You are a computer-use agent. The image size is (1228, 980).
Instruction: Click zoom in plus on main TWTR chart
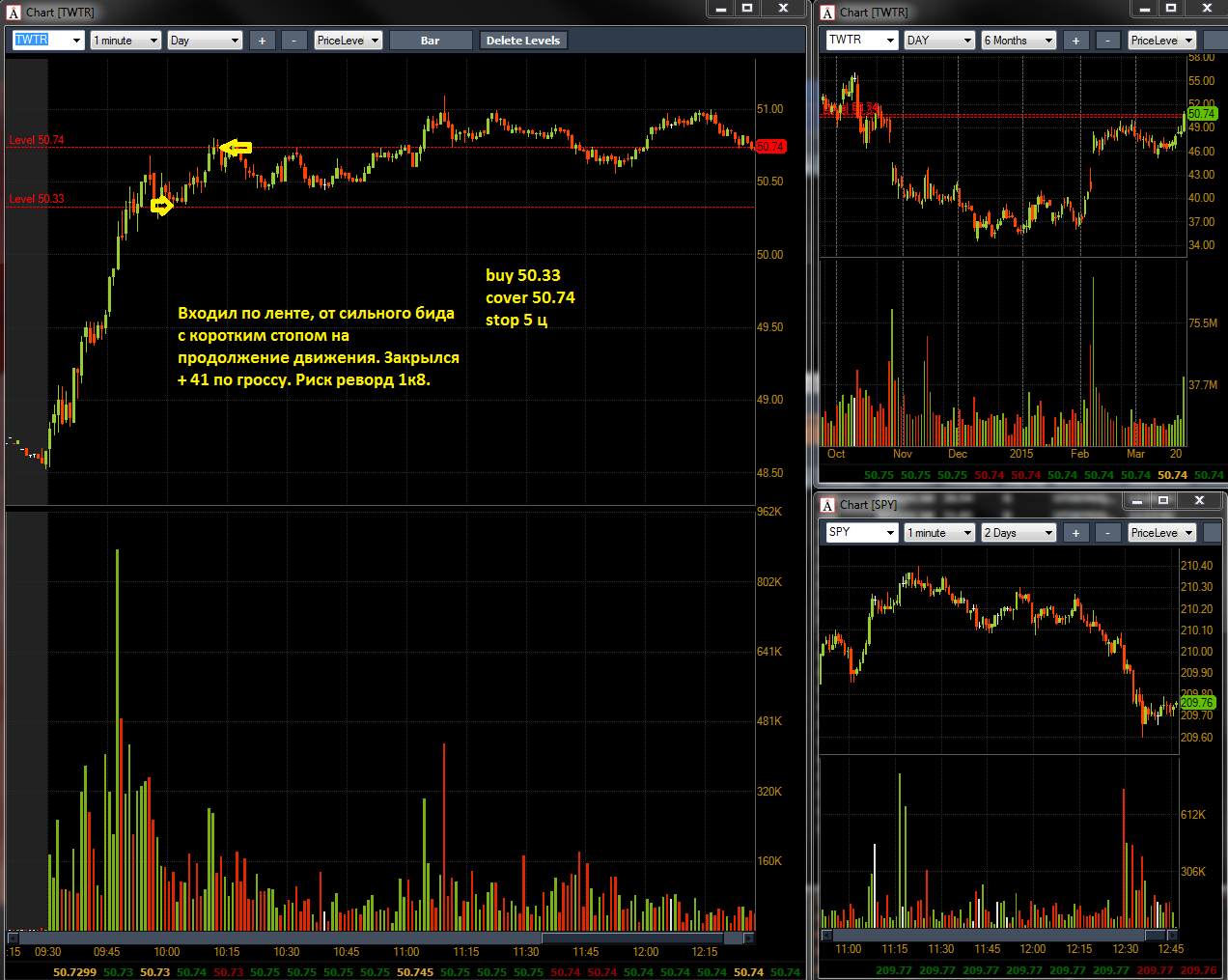click(262, 41)
